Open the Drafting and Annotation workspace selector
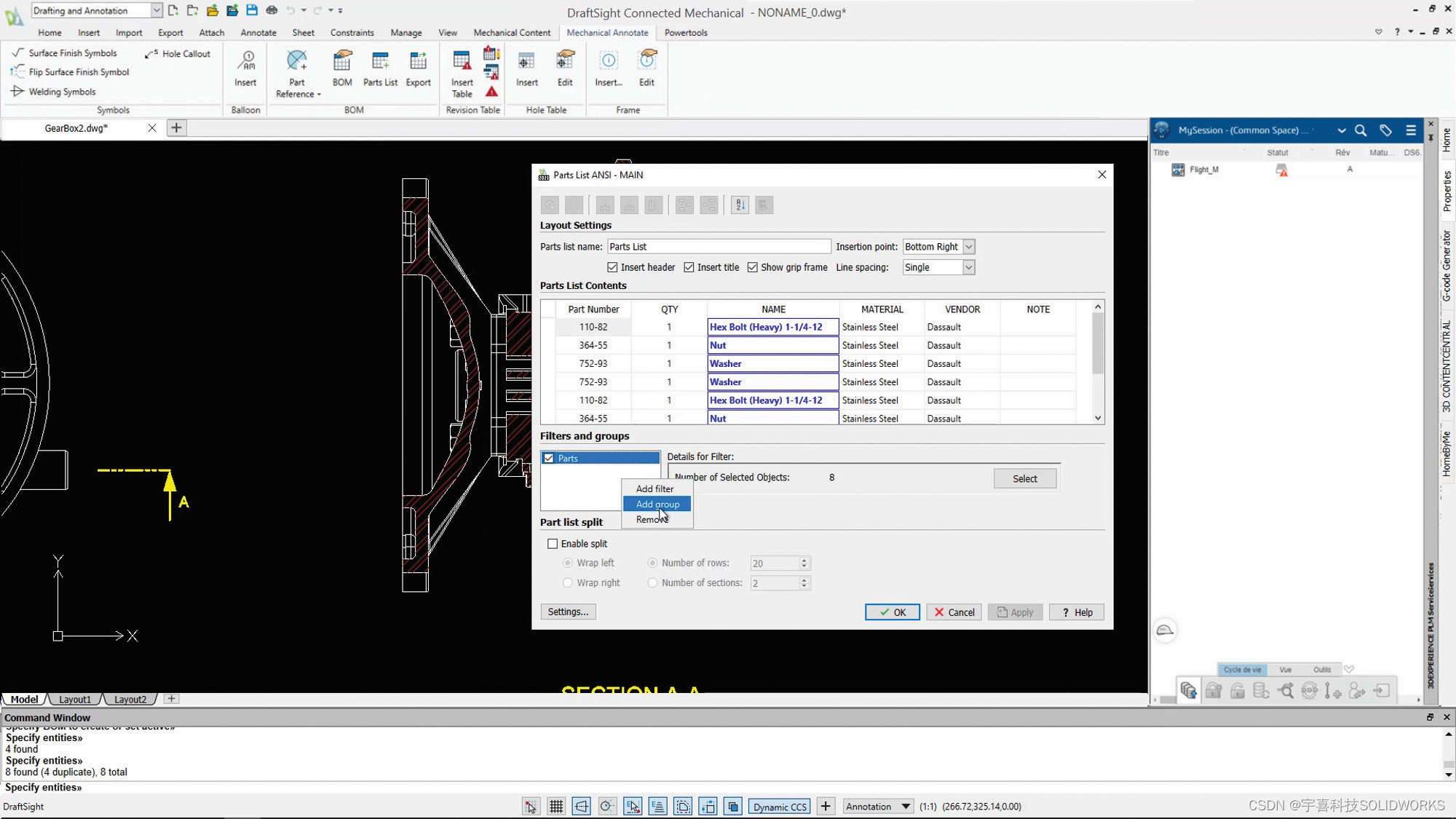The image size is (1456, 819). click(155, 9)
